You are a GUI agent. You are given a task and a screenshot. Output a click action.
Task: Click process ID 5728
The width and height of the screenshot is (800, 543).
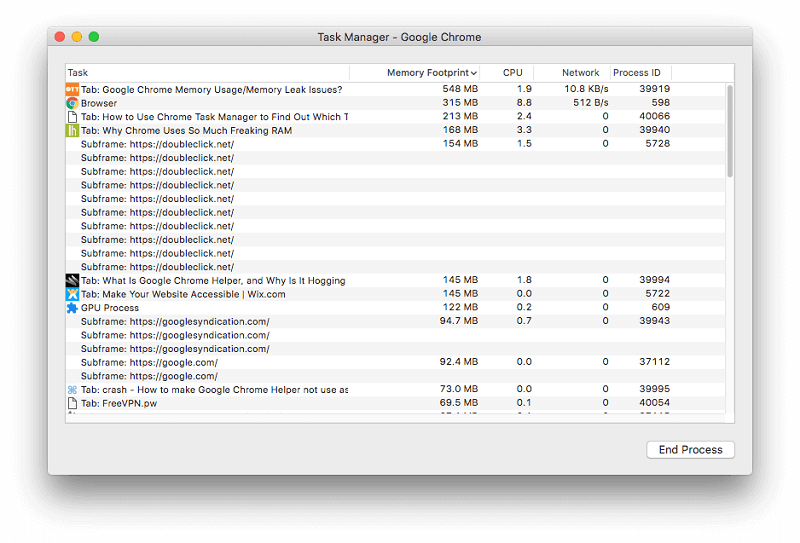[x=657, y=144]
